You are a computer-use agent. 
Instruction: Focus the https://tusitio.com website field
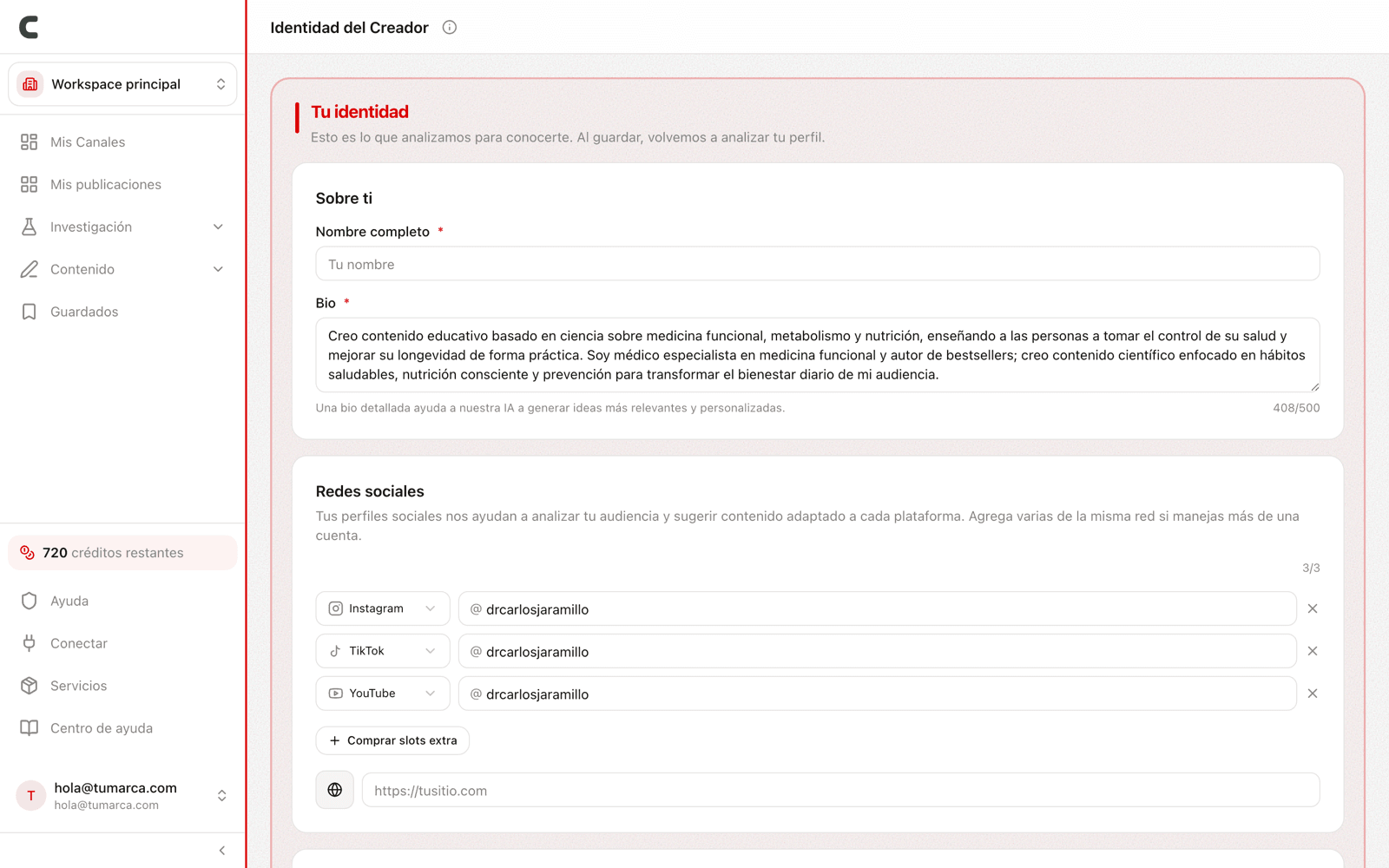[841, 790]
